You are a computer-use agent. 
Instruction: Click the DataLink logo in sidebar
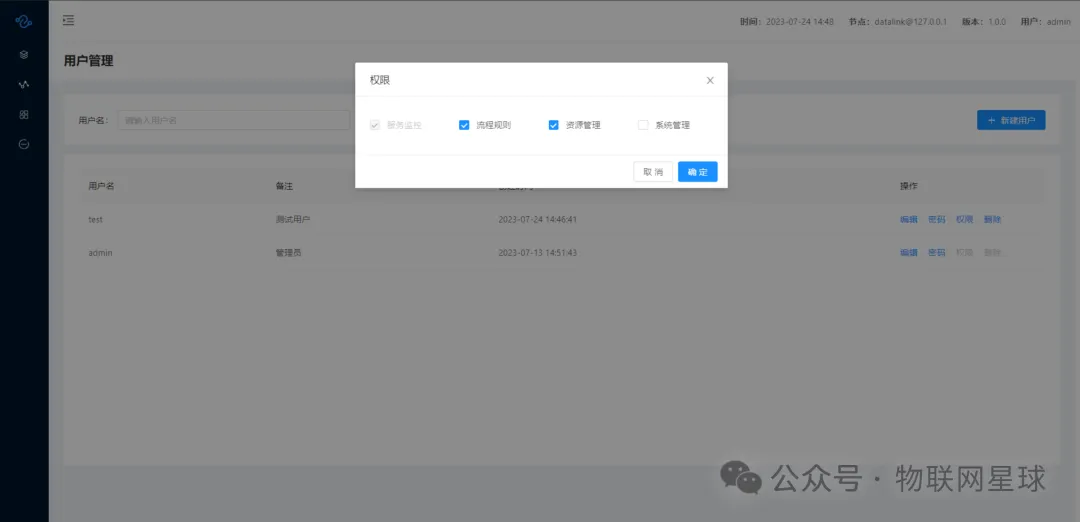click(24, 21)
